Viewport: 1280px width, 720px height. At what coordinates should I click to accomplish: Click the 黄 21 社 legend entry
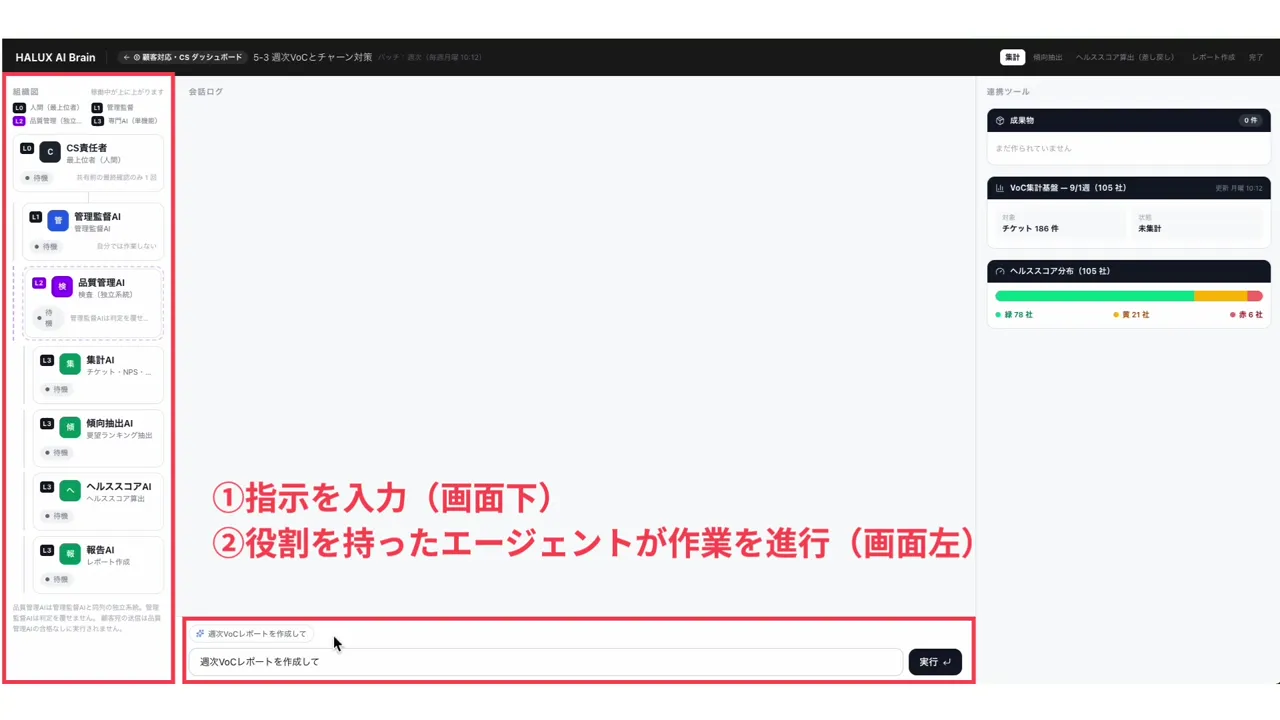pos(1131,315)
